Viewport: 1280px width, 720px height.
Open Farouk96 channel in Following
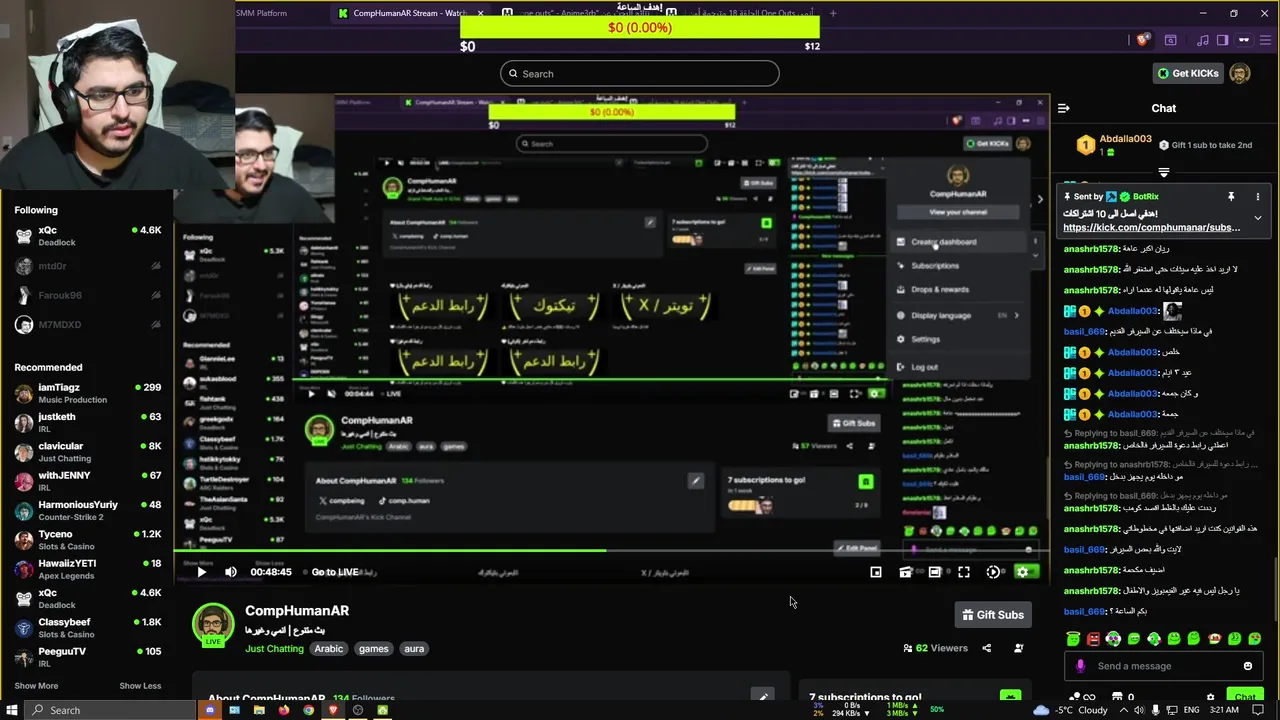click(x=87, y=295)
